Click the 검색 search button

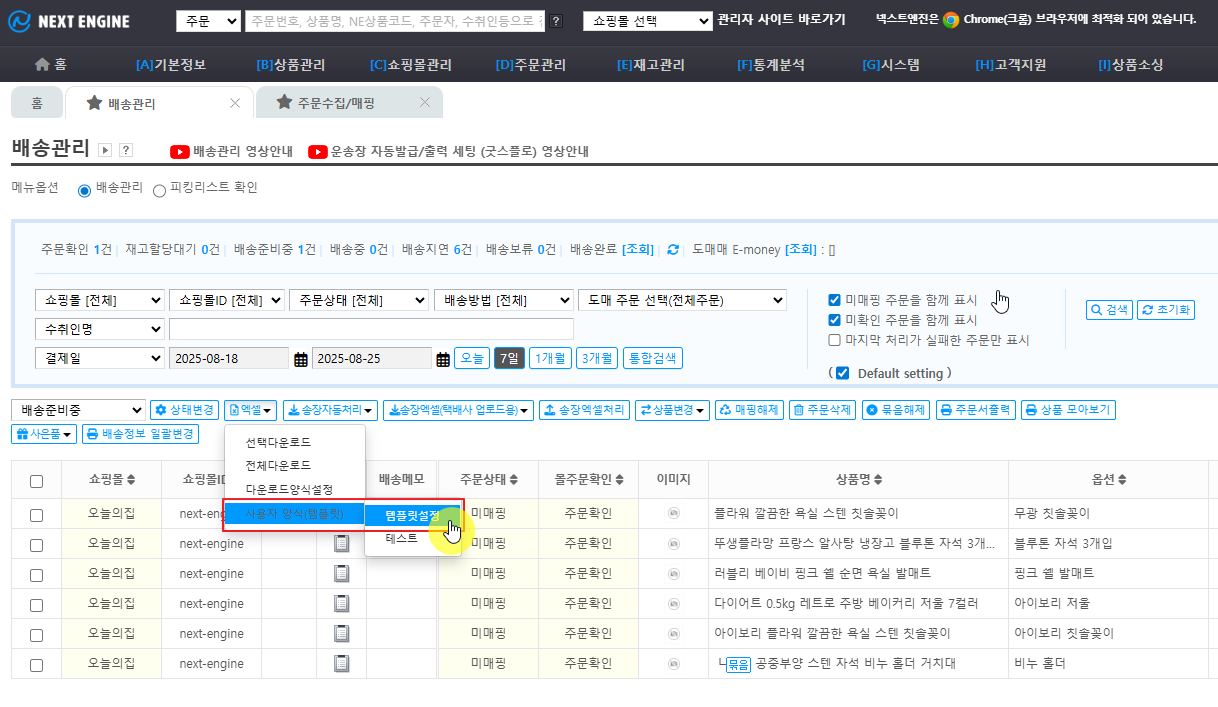(1108, 310)
